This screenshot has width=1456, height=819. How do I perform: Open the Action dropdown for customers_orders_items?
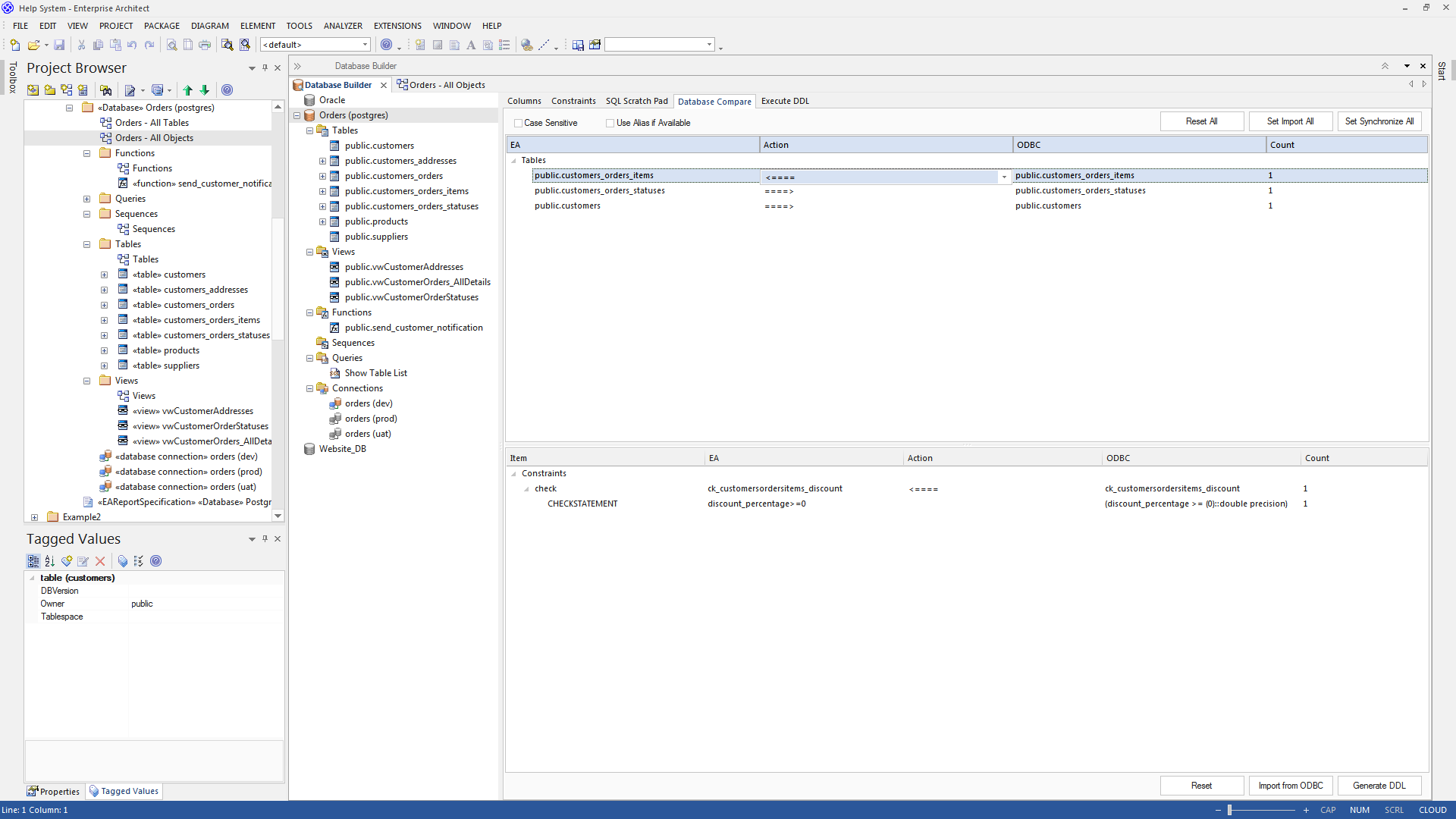[1004, 177]
